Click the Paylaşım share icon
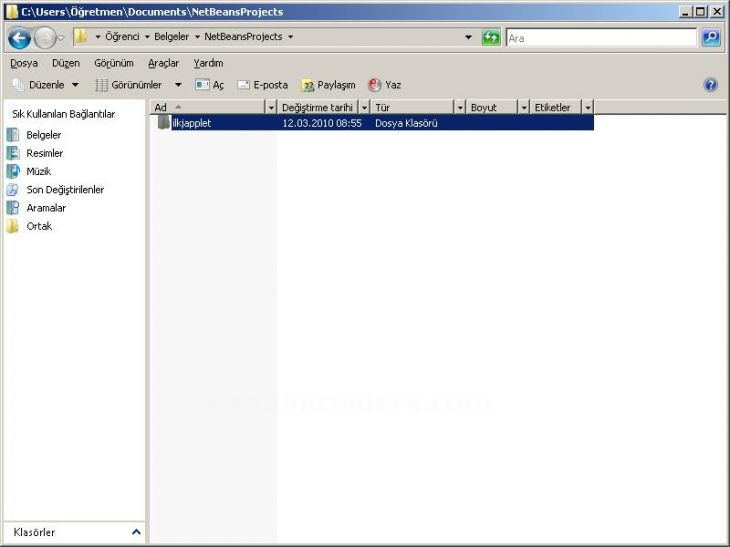 point(308,85)
